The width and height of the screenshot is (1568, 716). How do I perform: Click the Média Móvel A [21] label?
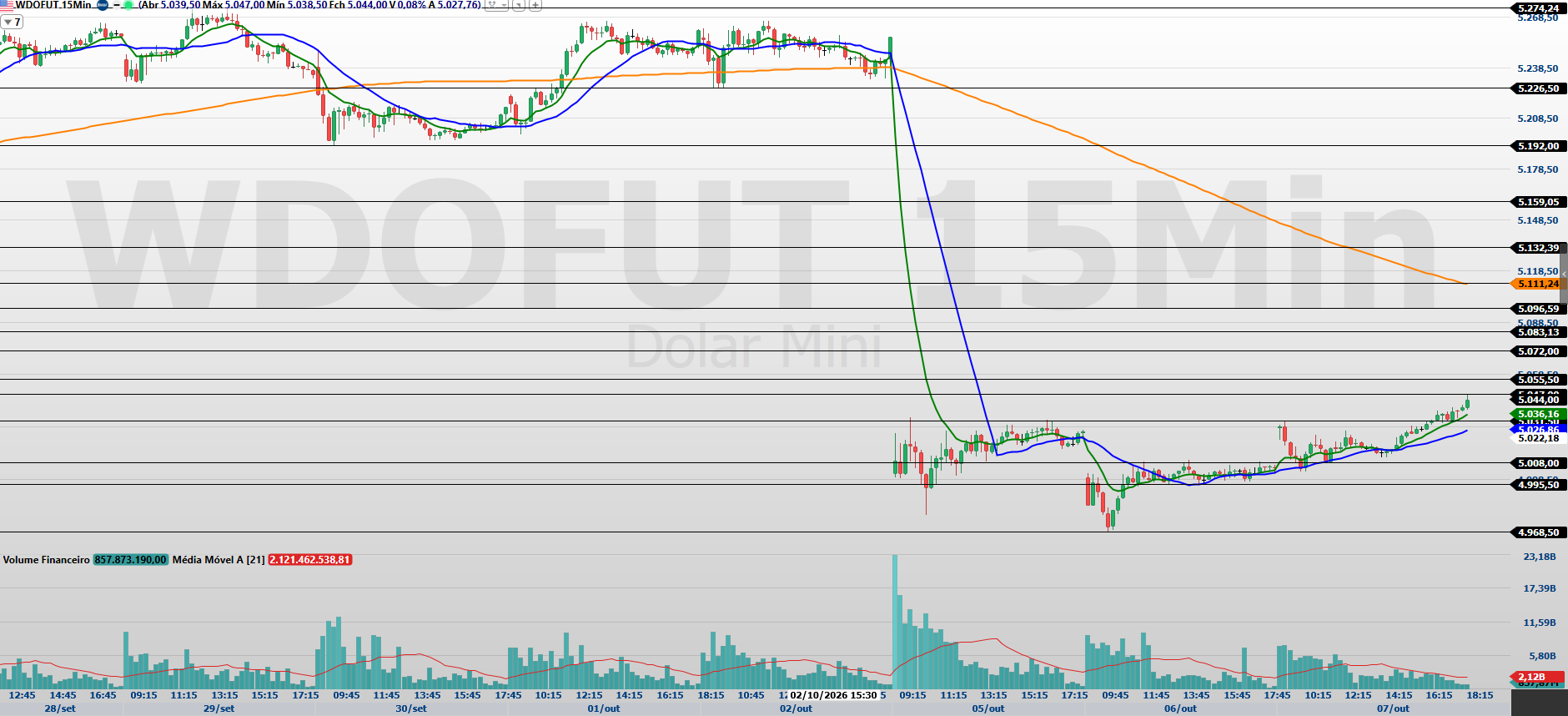[219, 560]
